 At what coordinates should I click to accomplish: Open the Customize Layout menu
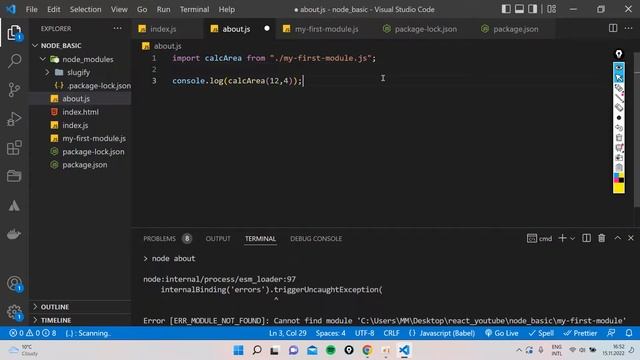(551, 9)
